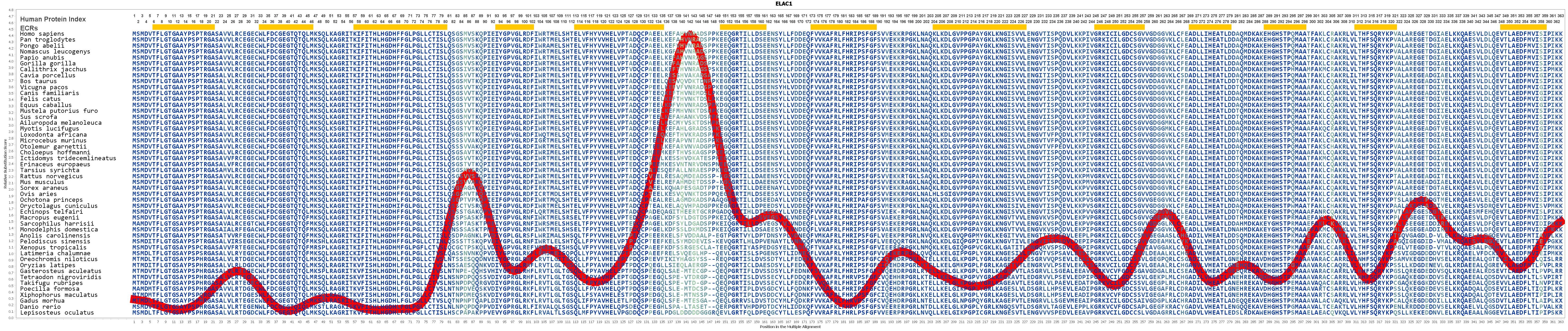
Task: Click the Mus musculus sequence label
Action: (41, 182)
